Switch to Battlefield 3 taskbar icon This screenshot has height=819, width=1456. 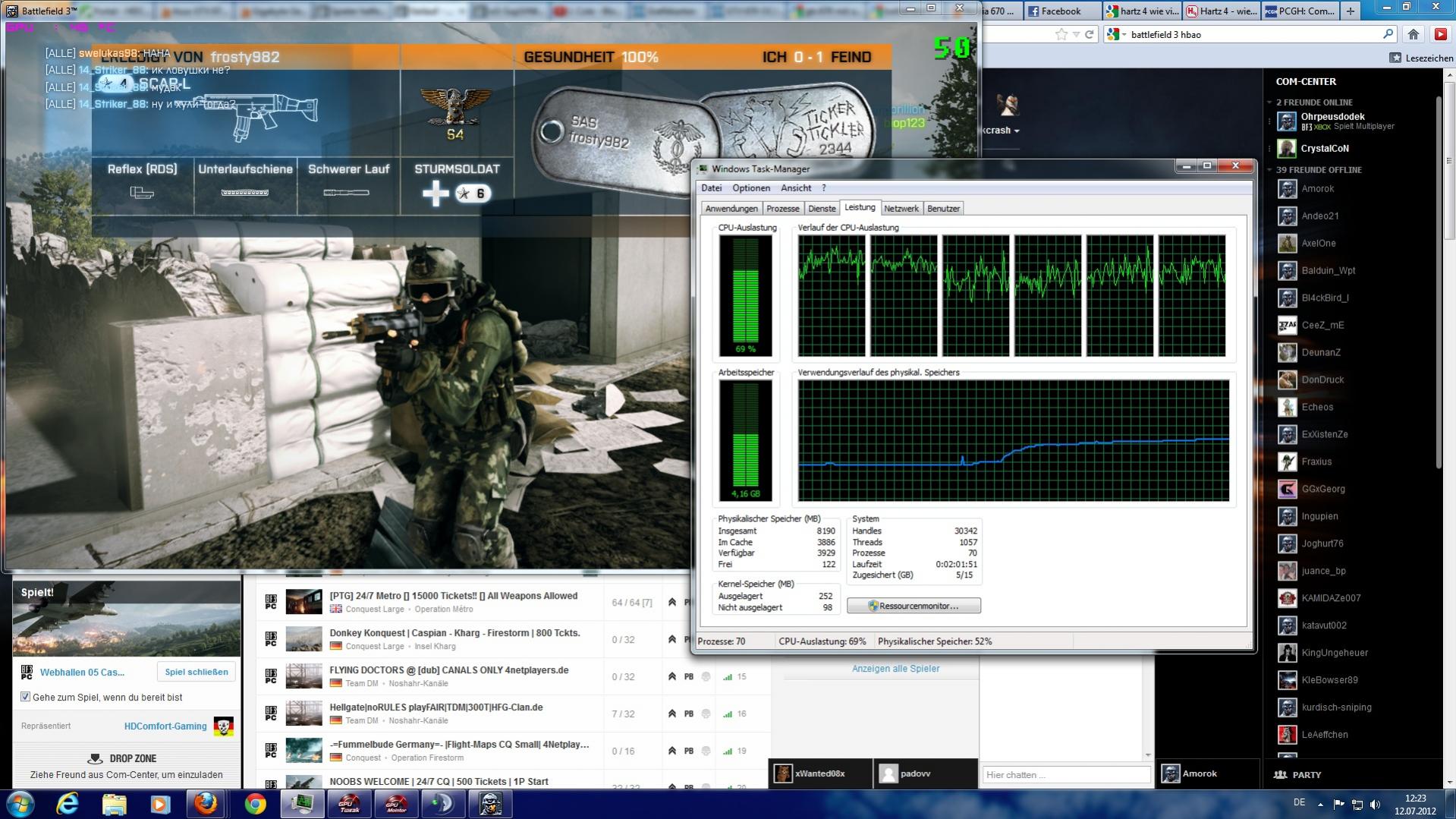(490, 804)
